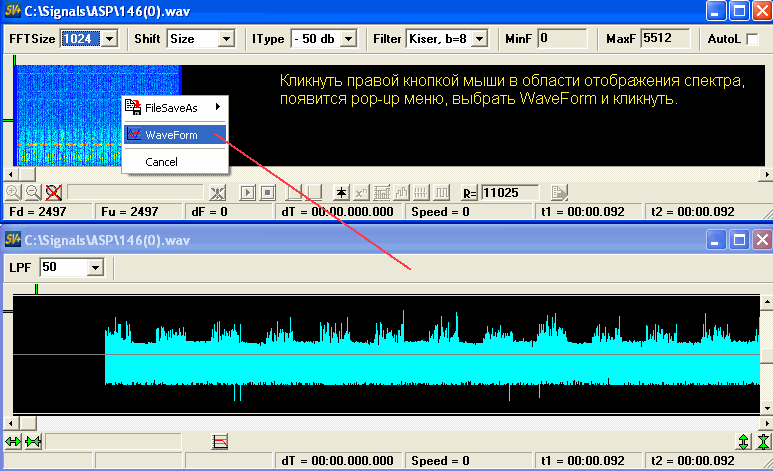Viewport: 773px width, 471px height.
Task: Click the play button in spectrum toolbar
Action: click(x=248, y=192)
